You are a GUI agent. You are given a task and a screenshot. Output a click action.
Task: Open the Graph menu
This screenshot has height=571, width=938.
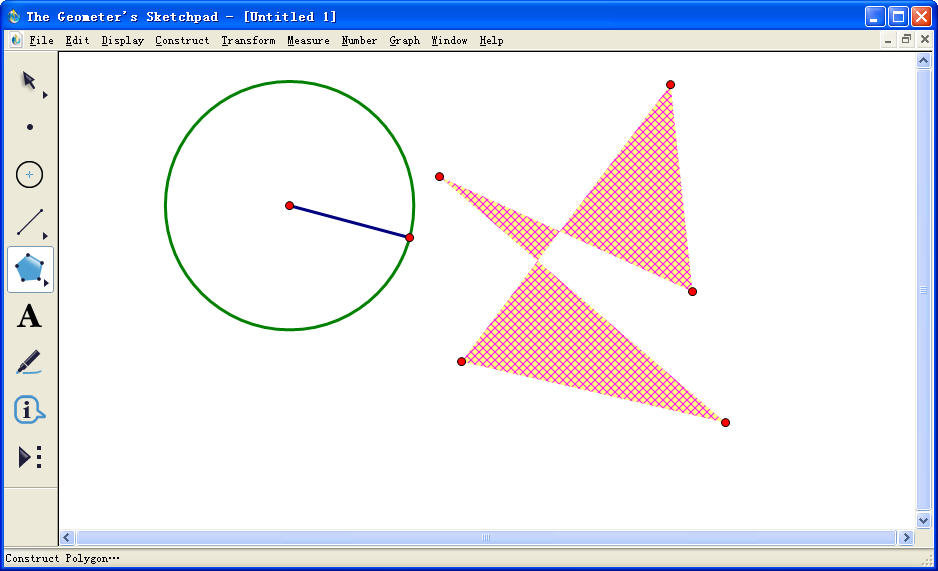pos(404,41)
